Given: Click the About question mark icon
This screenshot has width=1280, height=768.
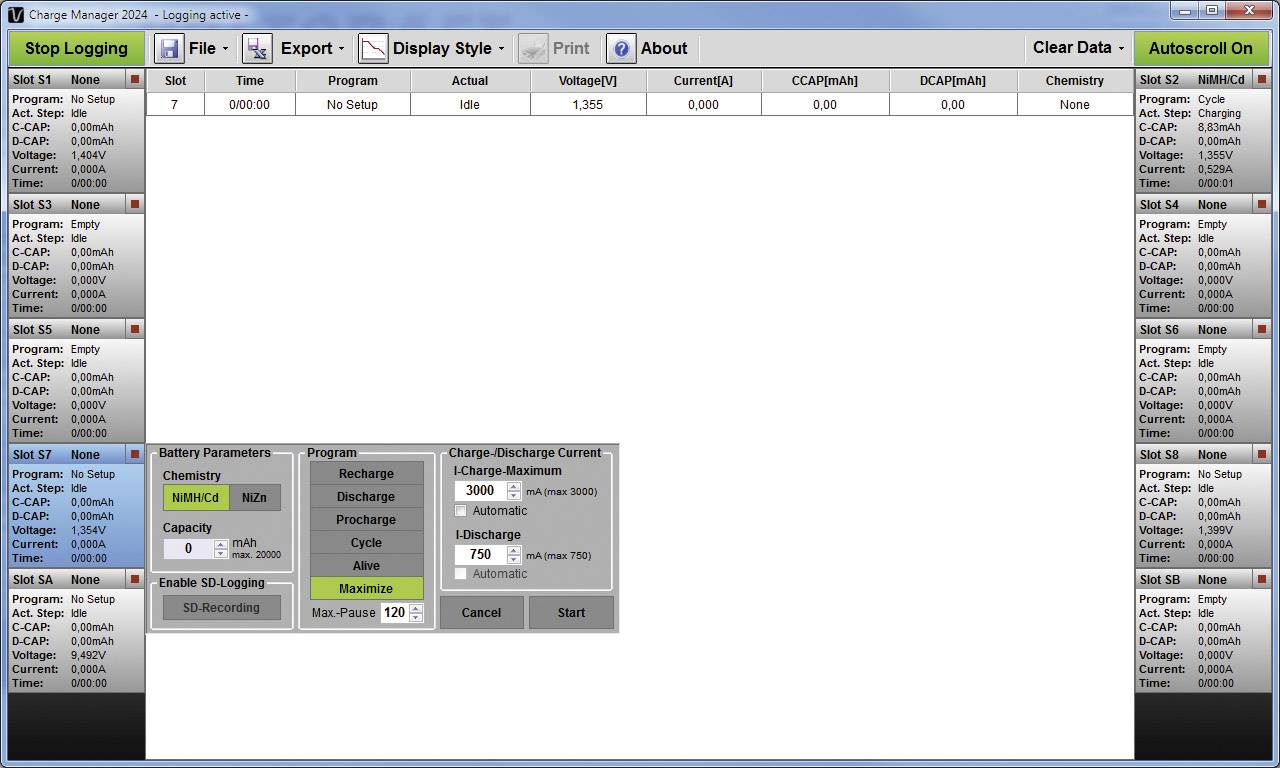Looking at the screenshot, I should click(x=620, y=47).
